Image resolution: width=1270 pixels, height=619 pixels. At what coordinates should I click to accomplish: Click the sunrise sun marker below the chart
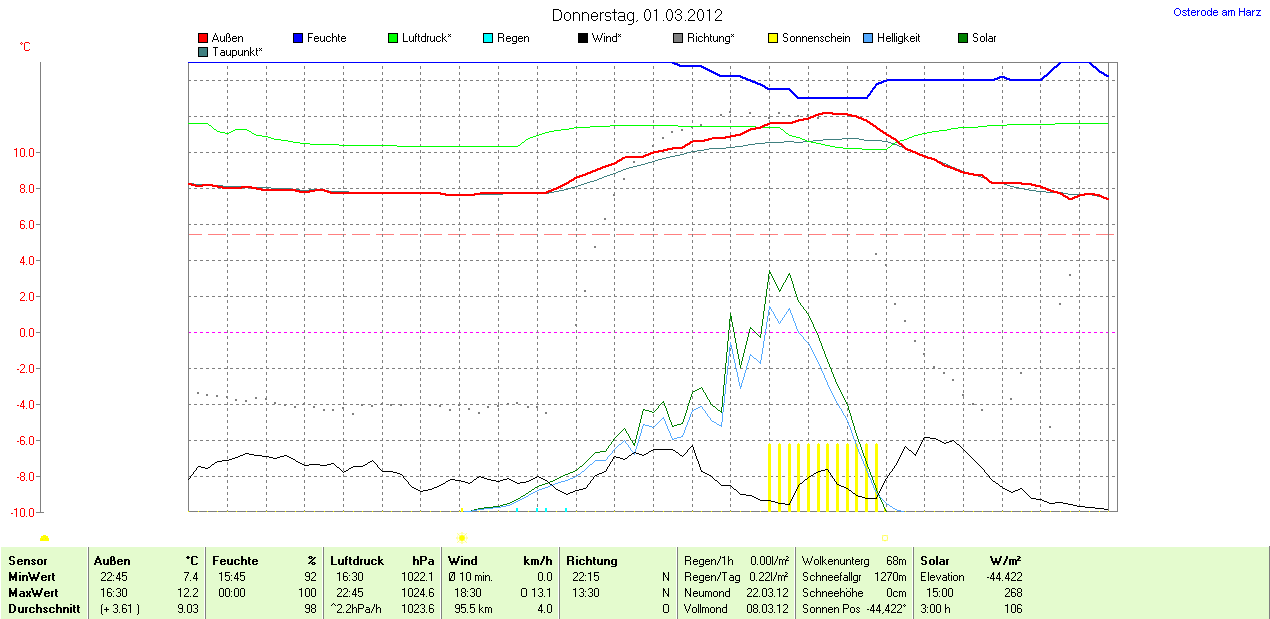[462, 538]
